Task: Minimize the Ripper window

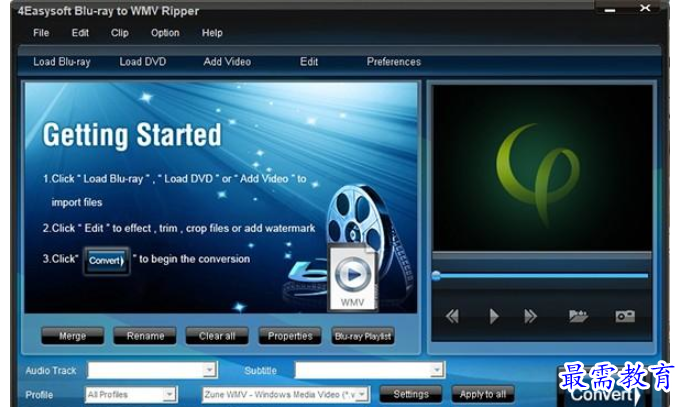Action: click(610, 10)
